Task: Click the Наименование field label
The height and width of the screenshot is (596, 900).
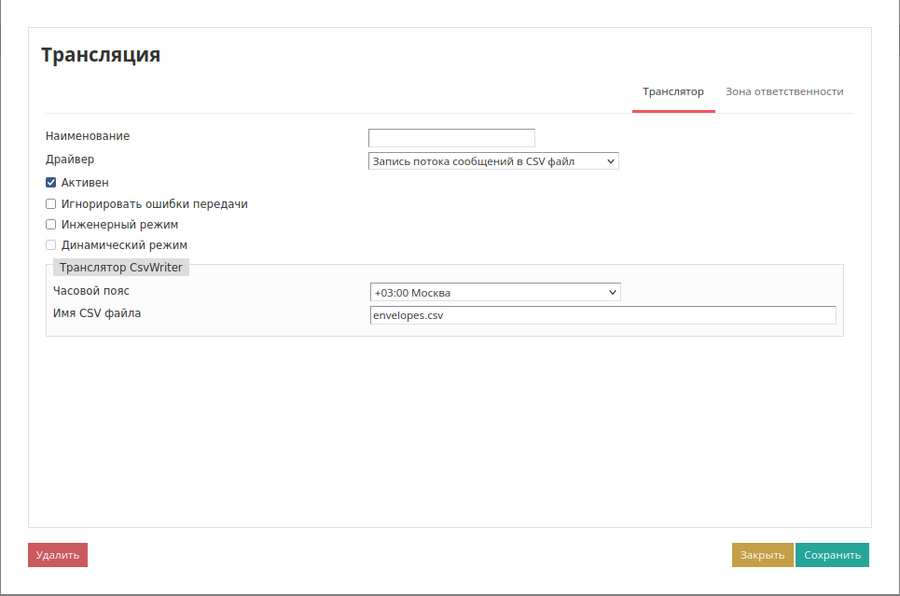Action: coord(88,136)
